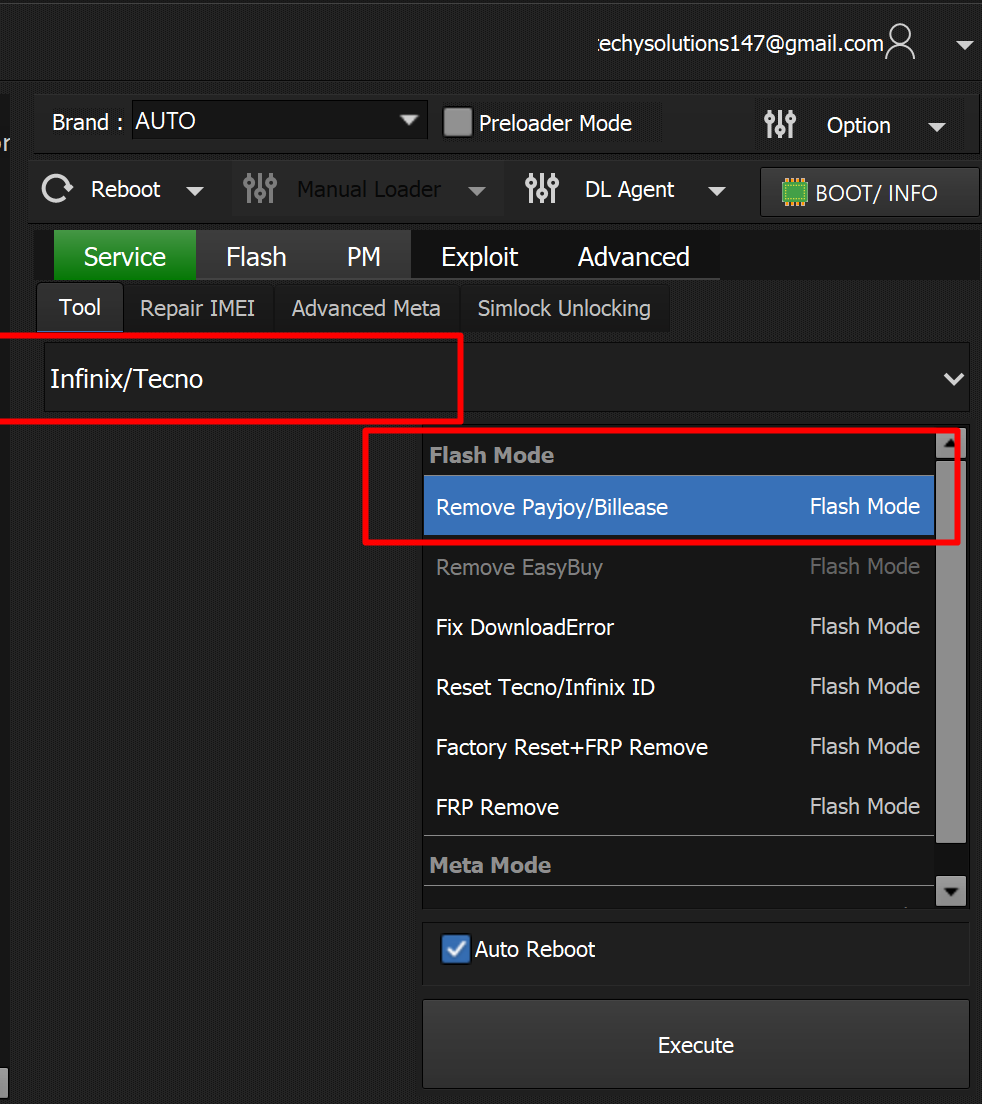Expand the Infinix/Tecno selector chevron

[x=954, y=379]
